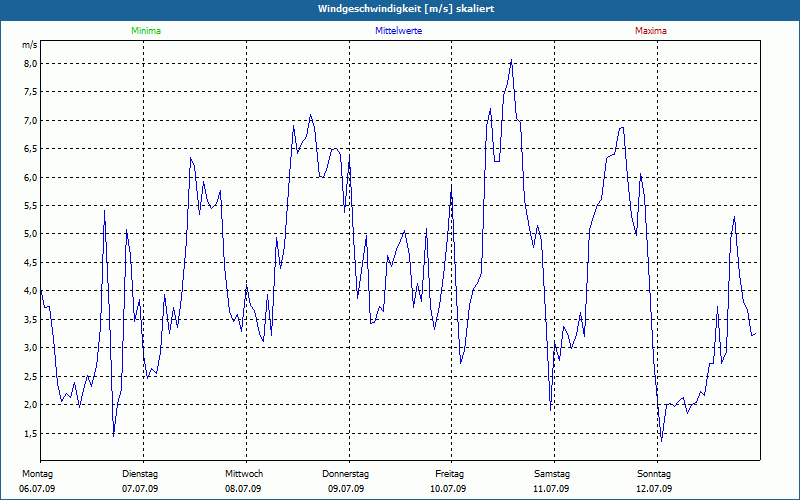The height and width of the screenshot is (500, 800).
Task: Click the Sonntag day label
Action: click(x=654, y=474)
